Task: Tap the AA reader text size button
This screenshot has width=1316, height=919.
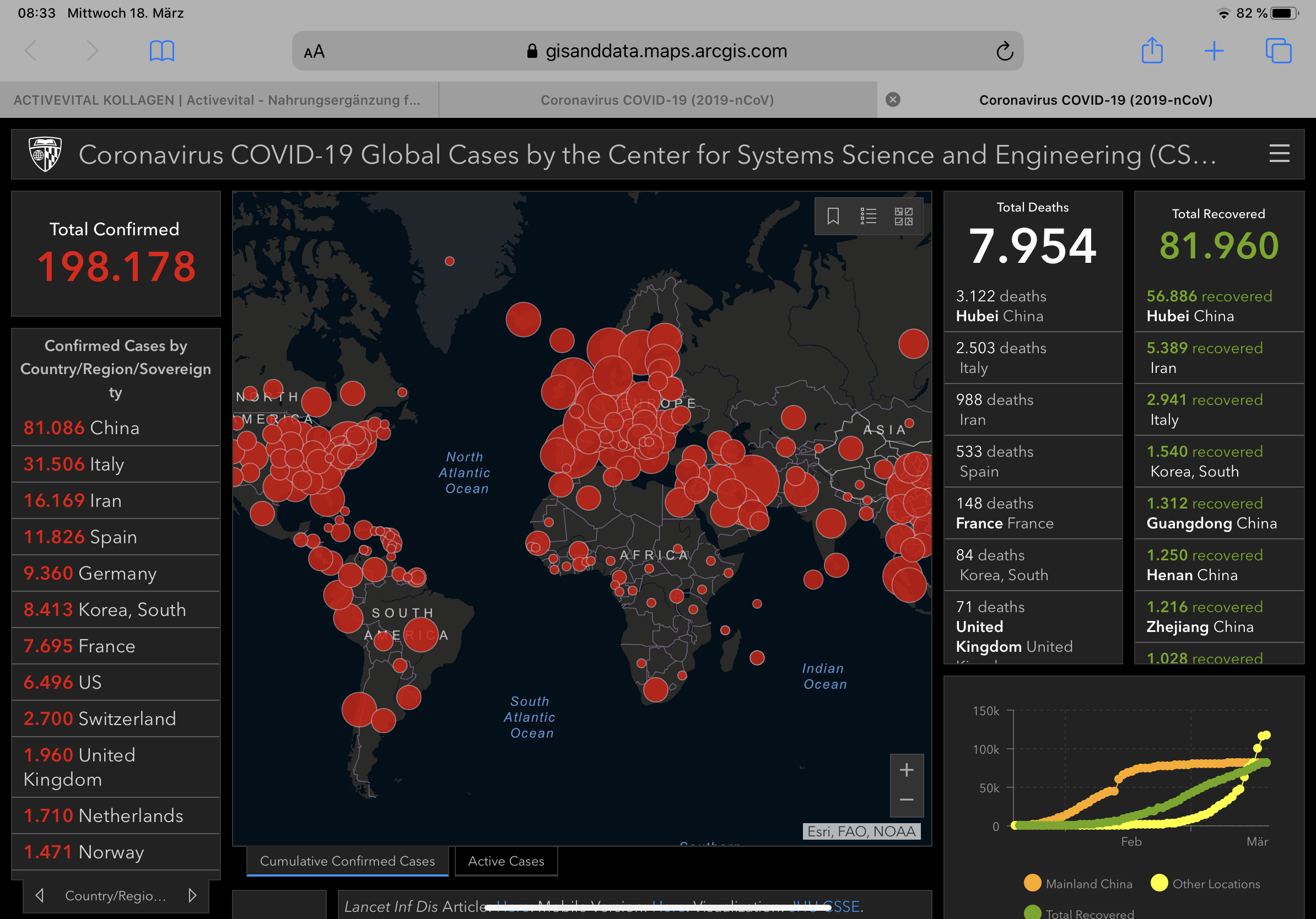Action: click(314, 52)
